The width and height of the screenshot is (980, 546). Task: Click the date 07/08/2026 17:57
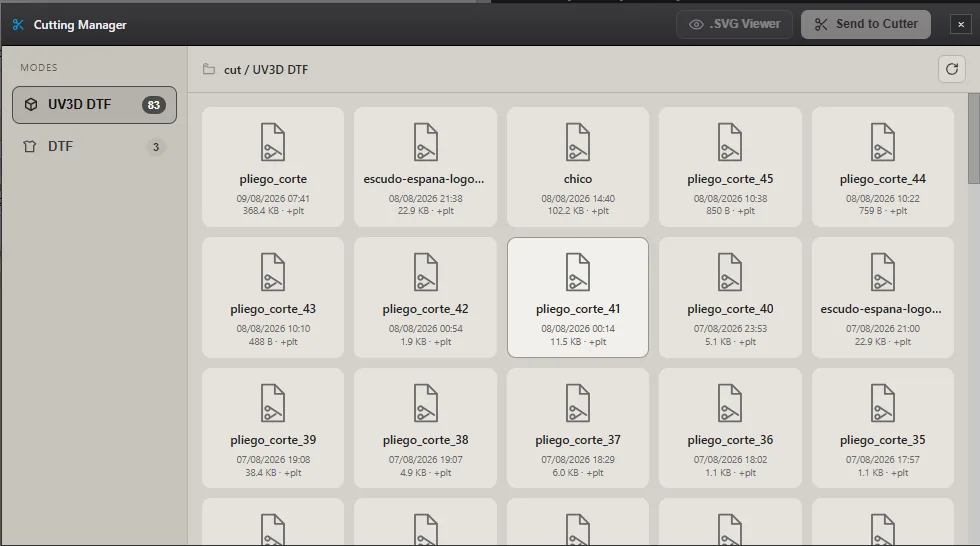tap(882, 460)
